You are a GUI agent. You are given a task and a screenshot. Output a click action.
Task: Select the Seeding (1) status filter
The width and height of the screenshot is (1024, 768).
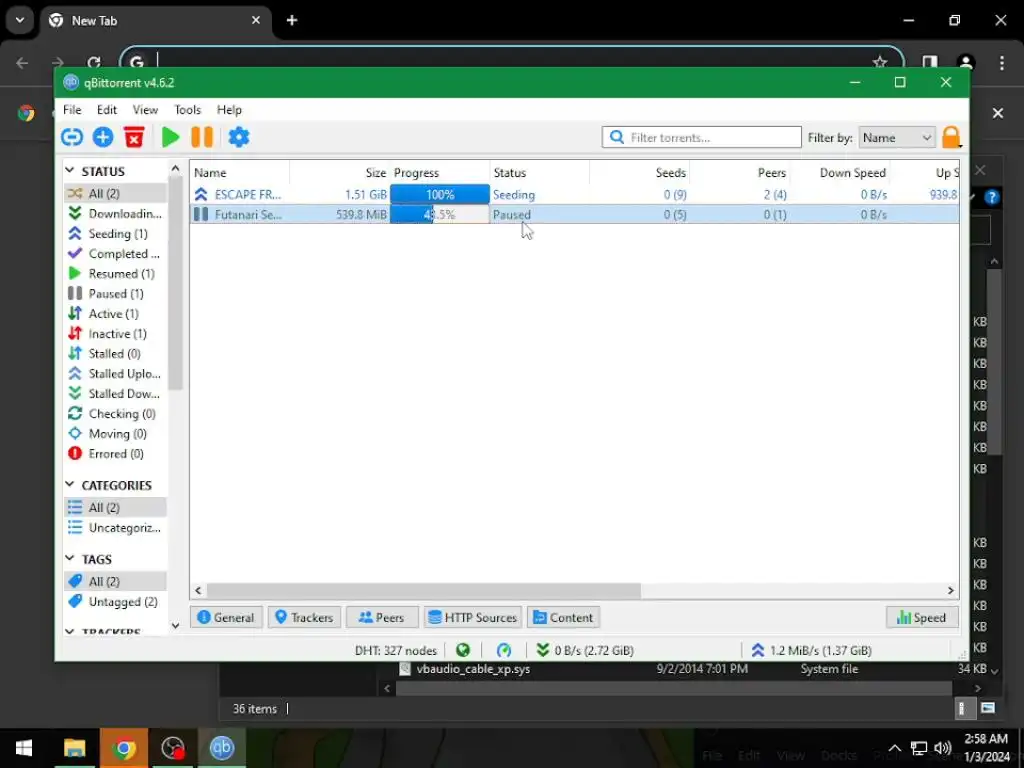(116, 233)
